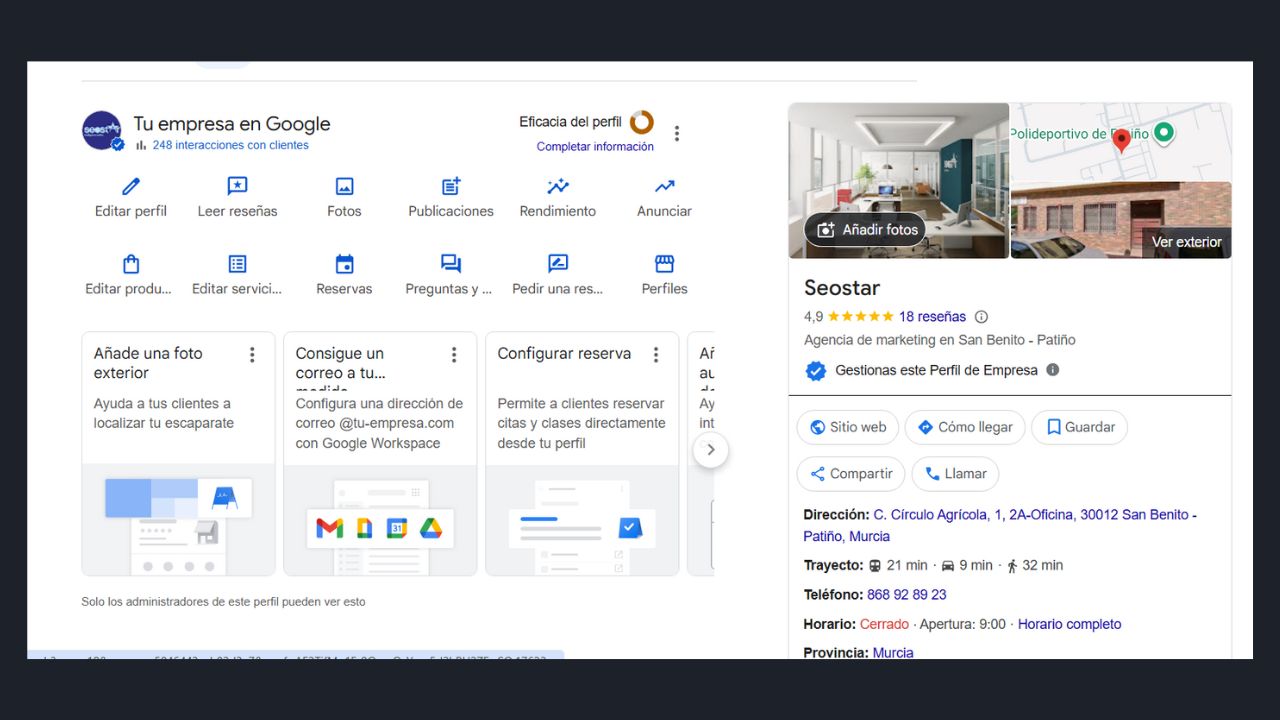1280x720 pixels.
Task: Click the info icon beside Gestionas este Perfil
Action: [1052, 370]
